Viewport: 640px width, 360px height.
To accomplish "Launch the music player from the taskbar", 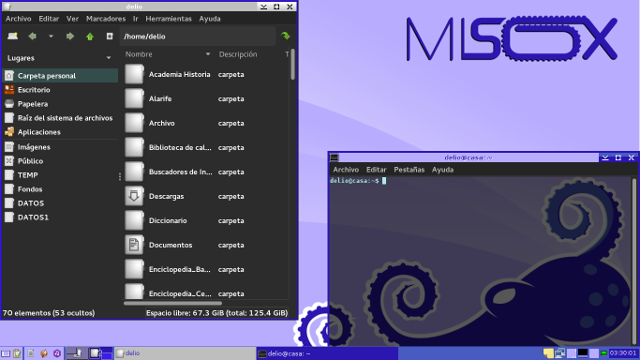I will [57, 353].
